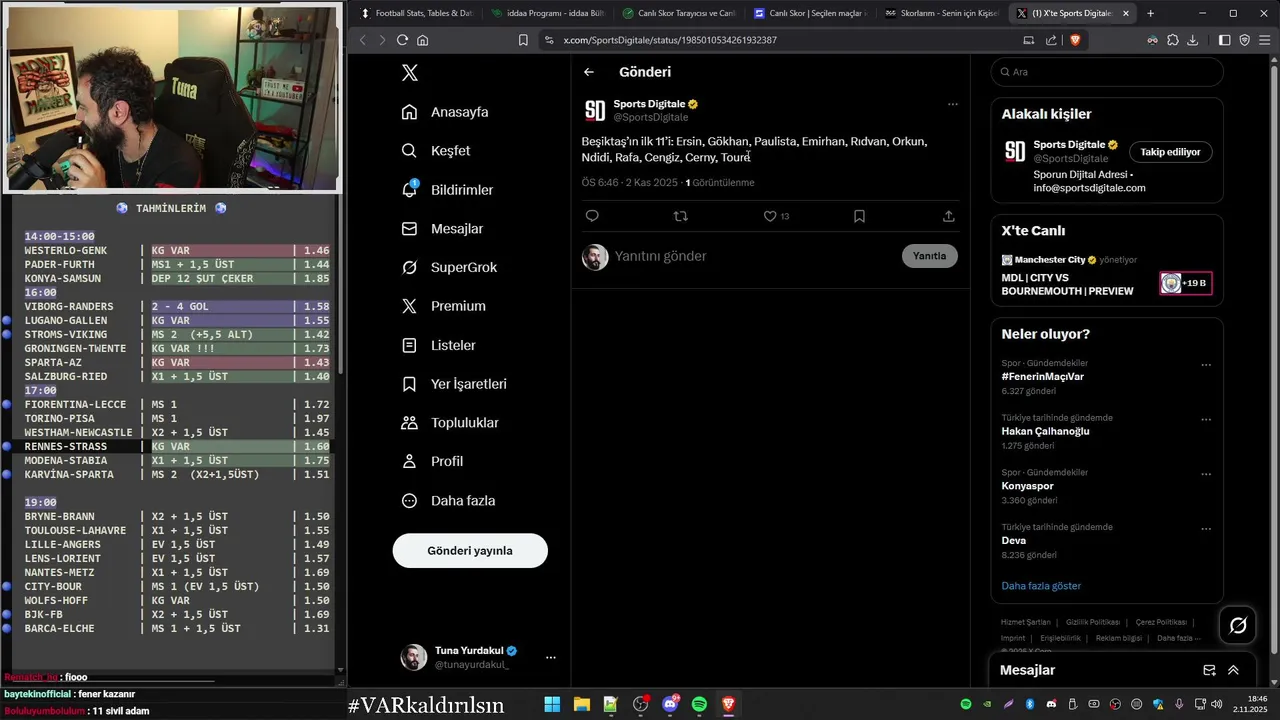Open the Sports Digitale post author name

tap(649, 104)
